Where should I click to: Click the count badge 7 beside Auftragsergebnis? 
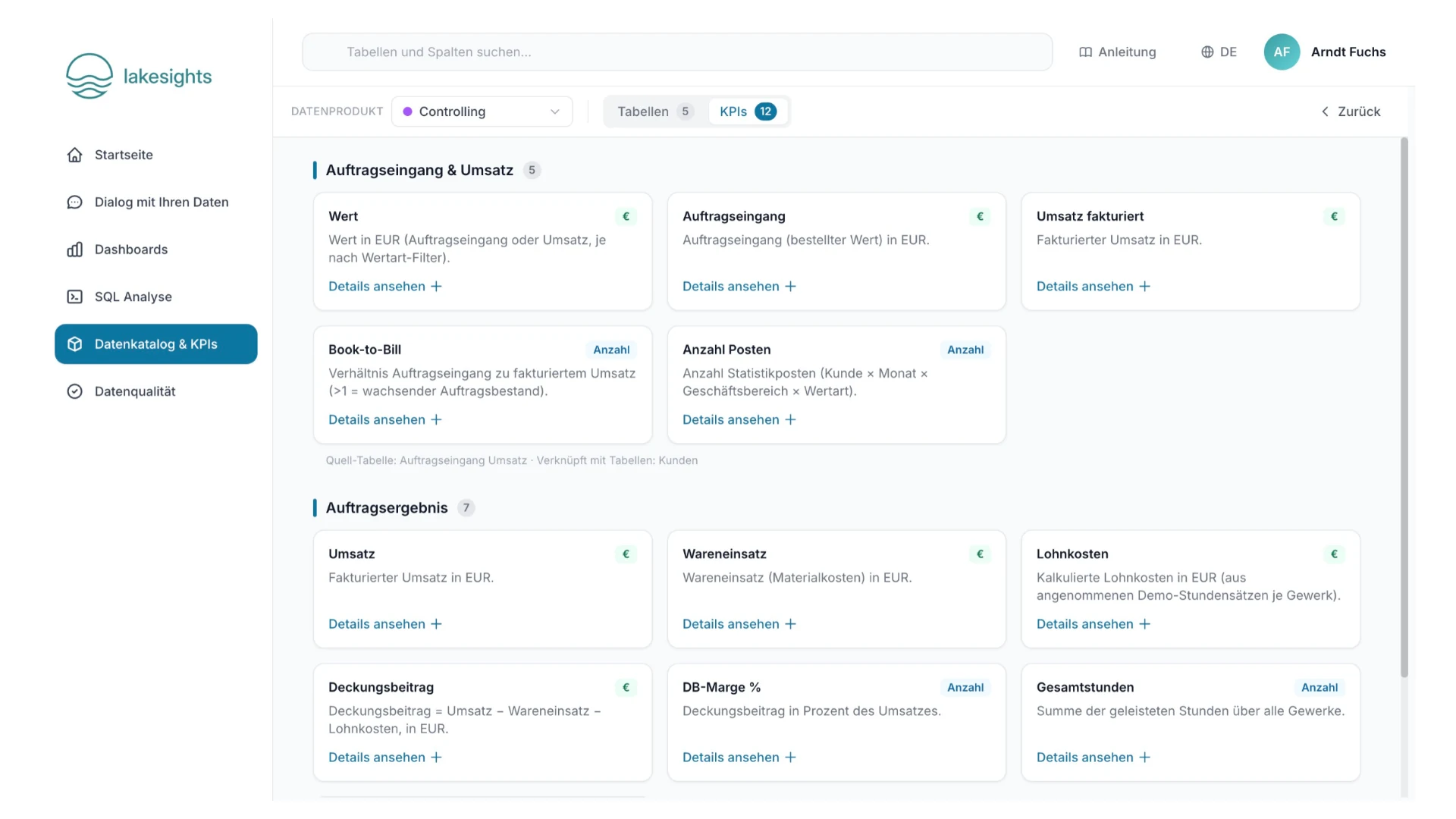pos(466,508)
